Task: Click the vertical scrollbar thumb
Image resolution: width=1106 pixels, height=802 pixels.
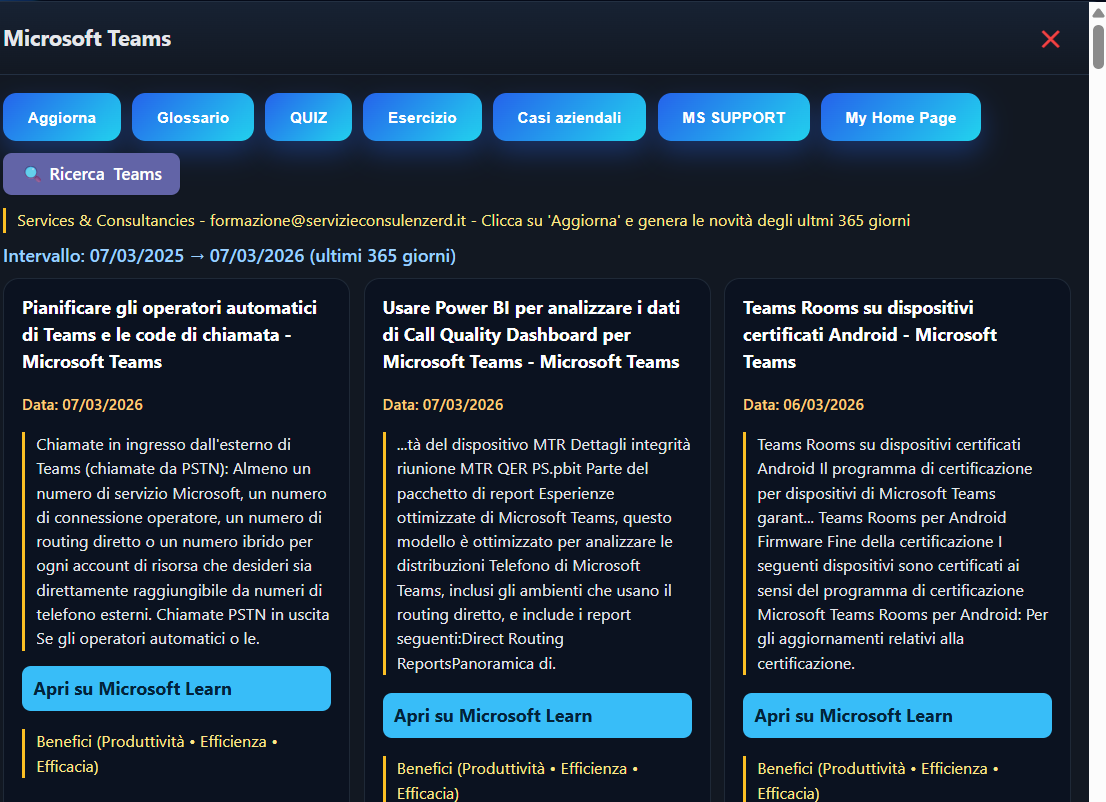Action: coord(1098,47)
